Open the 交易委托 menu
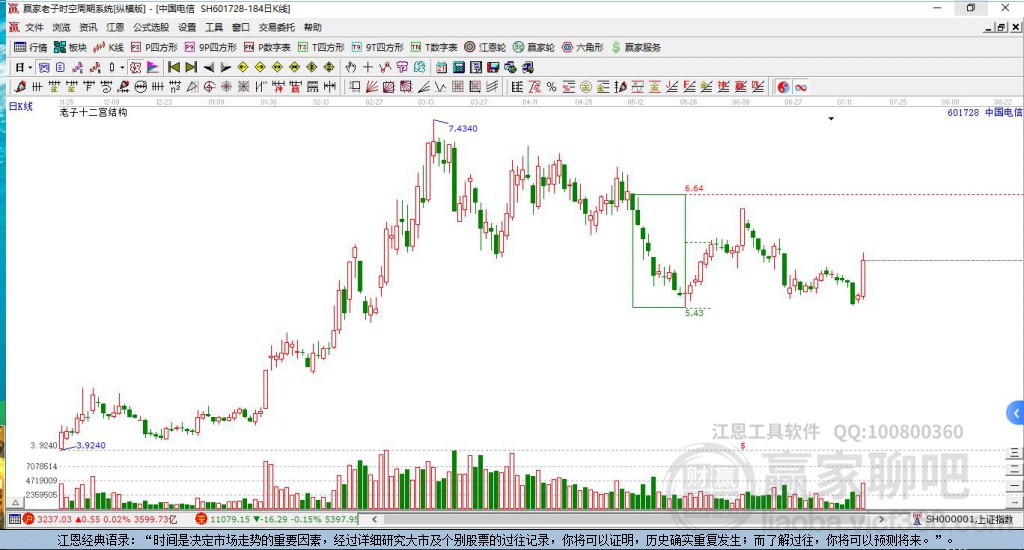The width and height of the screenshot is (1024, 550). (276, 27)
